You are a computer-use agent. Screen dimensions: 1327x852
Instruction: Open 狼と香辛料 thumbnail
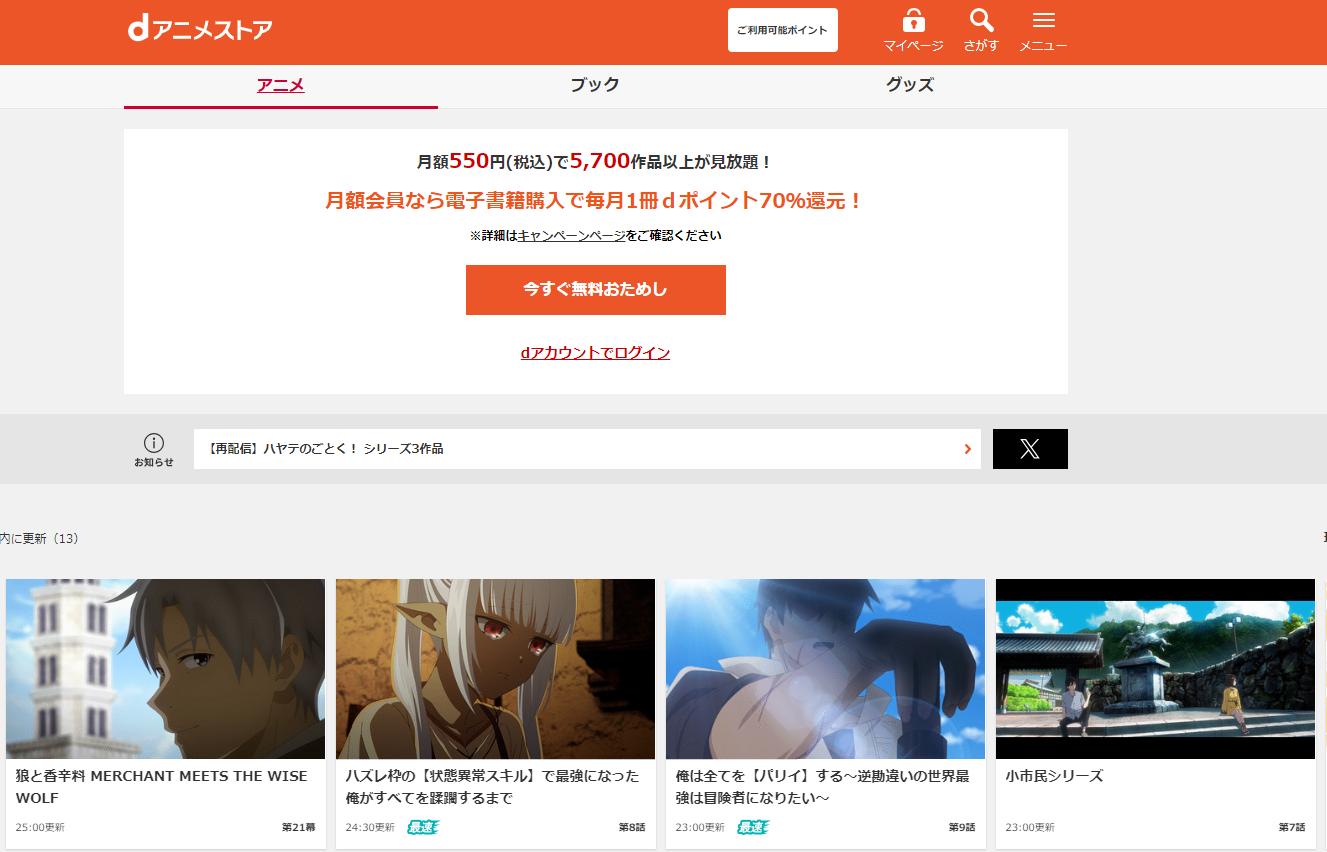click(x=165, y=669)
